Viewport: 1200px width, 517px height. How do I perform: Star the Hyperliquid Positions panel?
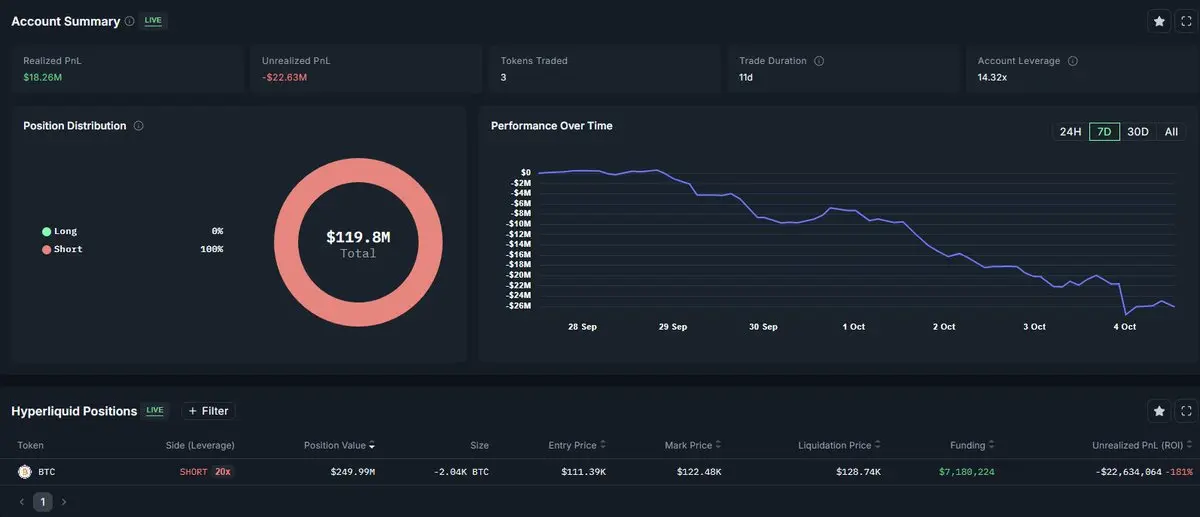pos(1159,411)
